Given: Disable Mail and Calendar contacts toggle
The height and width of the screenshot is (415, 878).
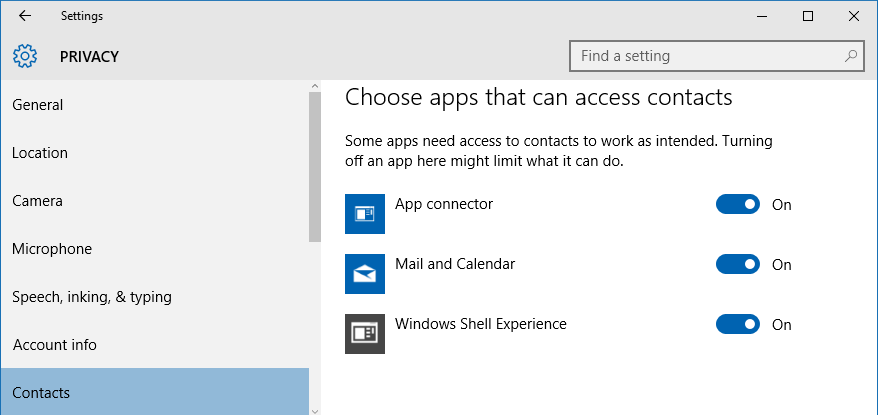Looking at the screenshot, I should coord(737,264).
